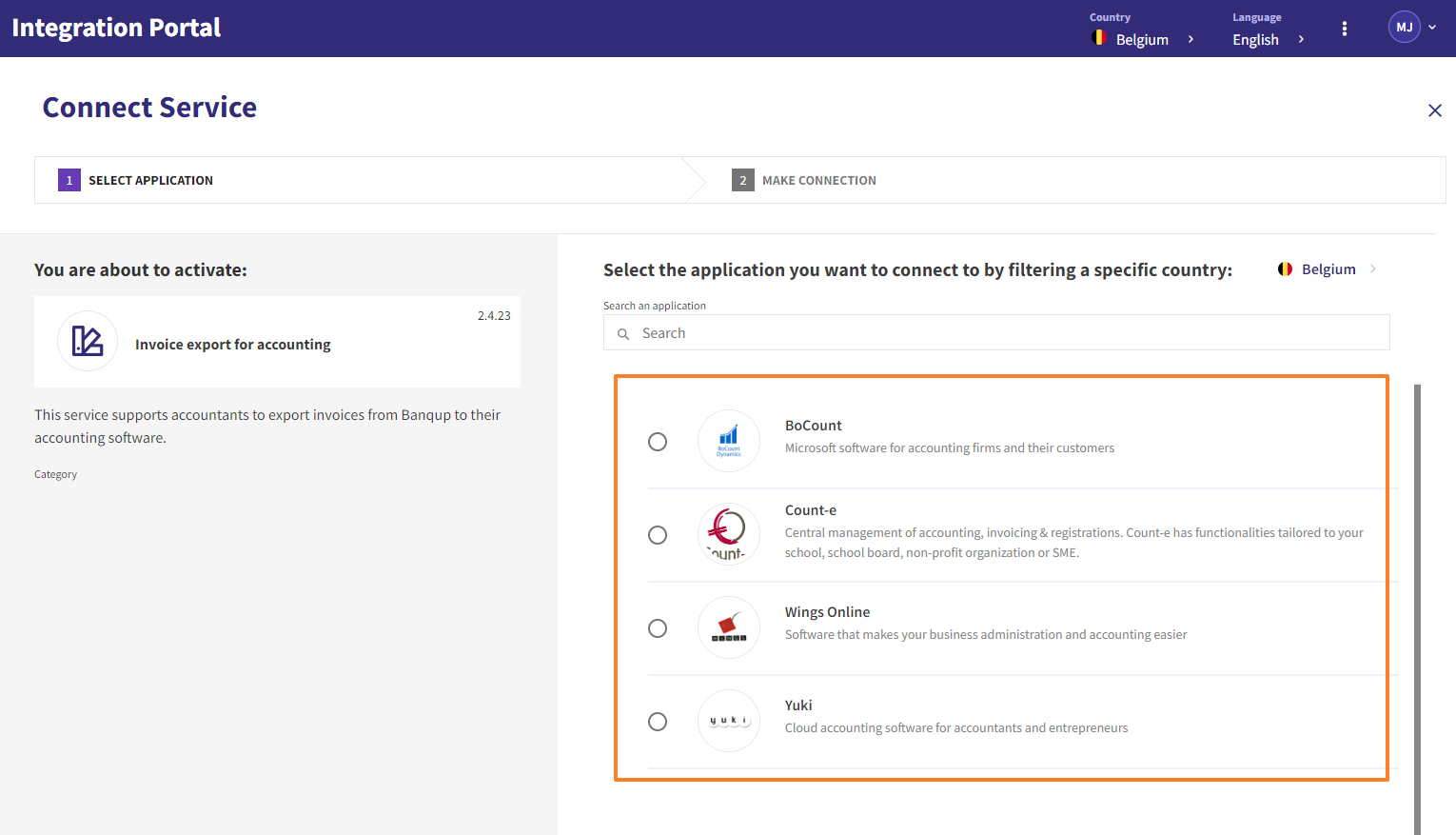The width and height of the screenshot is (1456, 835).
Task: Click the application list vertical scrollbar
Action: pos(1417,609)
